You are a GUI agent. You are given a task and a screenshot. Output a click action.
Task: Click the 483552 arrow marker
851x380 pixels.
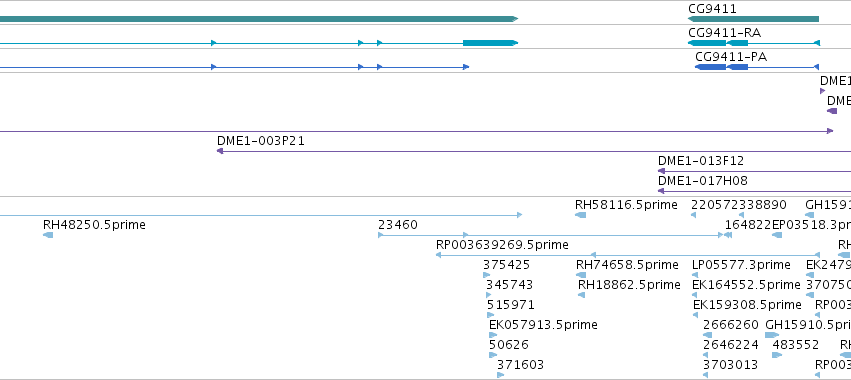777,355
